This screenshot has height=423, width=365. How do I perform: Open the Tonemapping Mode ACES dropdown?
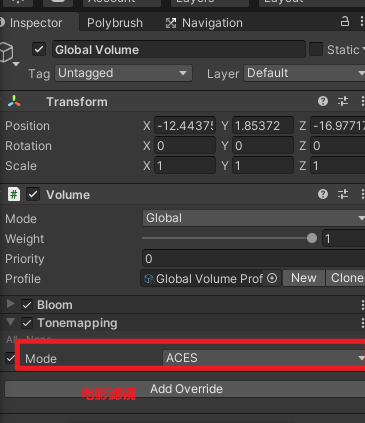(263, 358)
